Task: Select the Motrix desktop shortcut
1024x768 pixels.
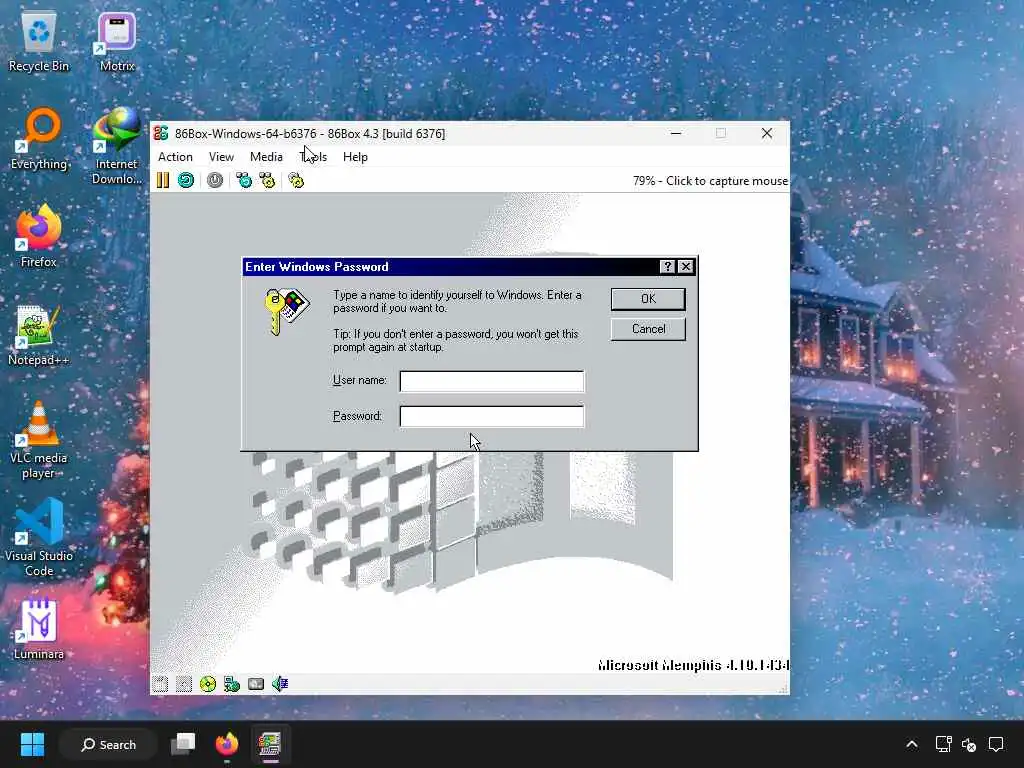Action: tap(117, 42)
